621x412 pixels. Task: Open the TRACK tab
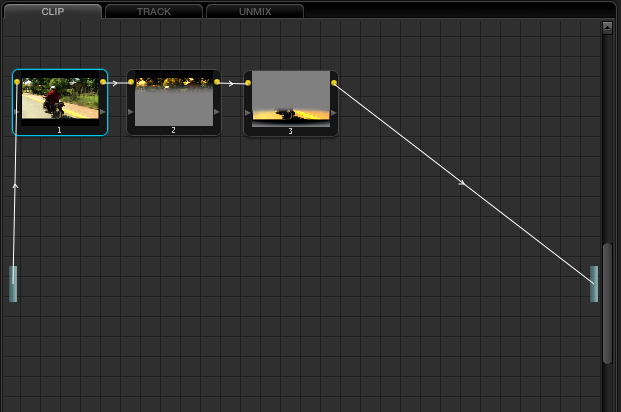(x=153, y=11)
